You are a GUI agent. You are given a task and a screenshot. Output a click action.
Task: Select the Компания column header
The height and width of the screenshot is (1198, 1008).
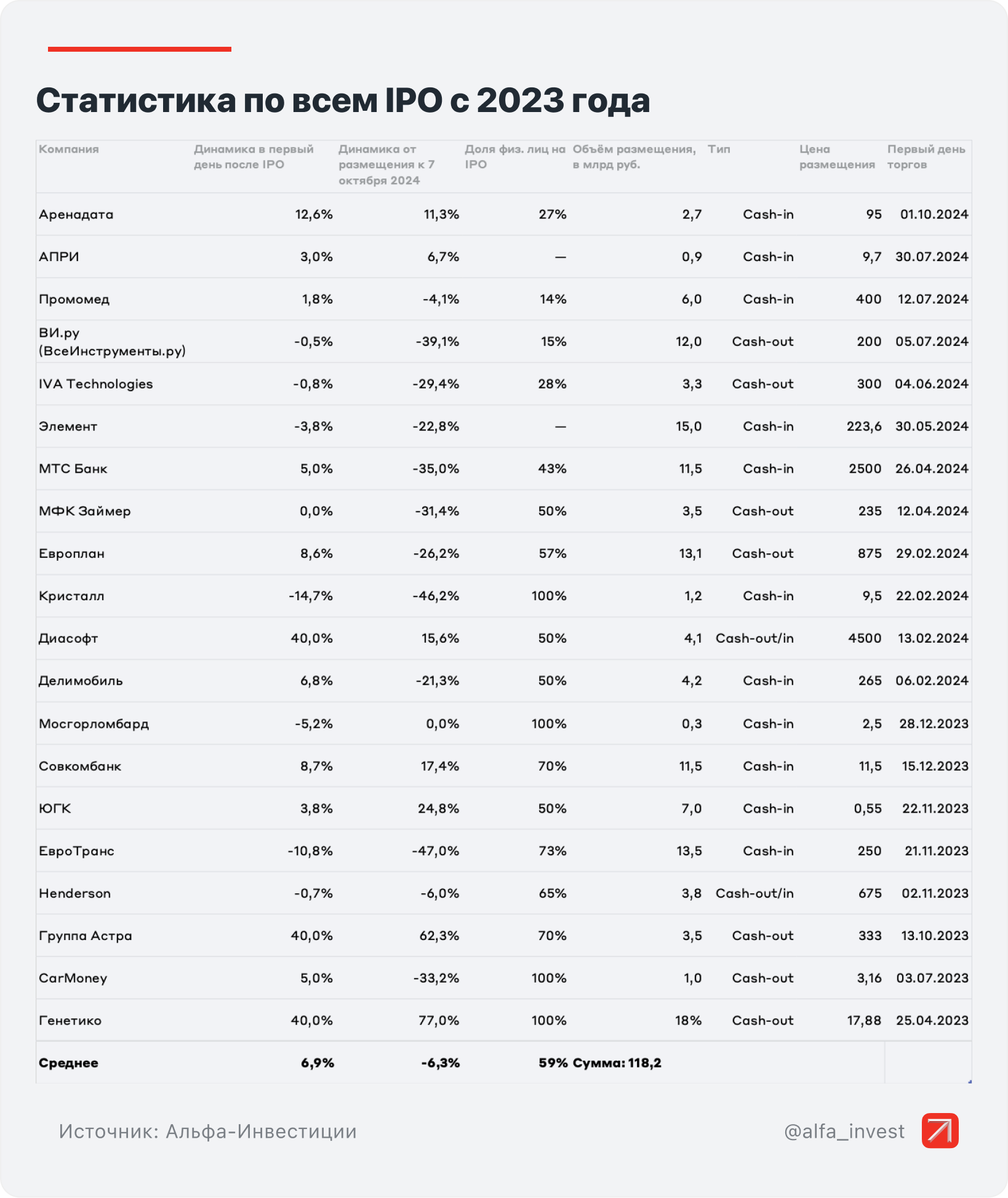tap(69, 150)
